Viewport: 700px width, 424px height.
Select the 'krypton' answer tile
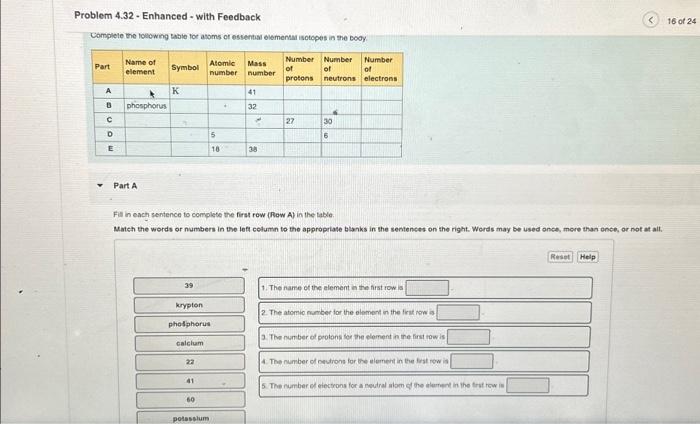189,305
